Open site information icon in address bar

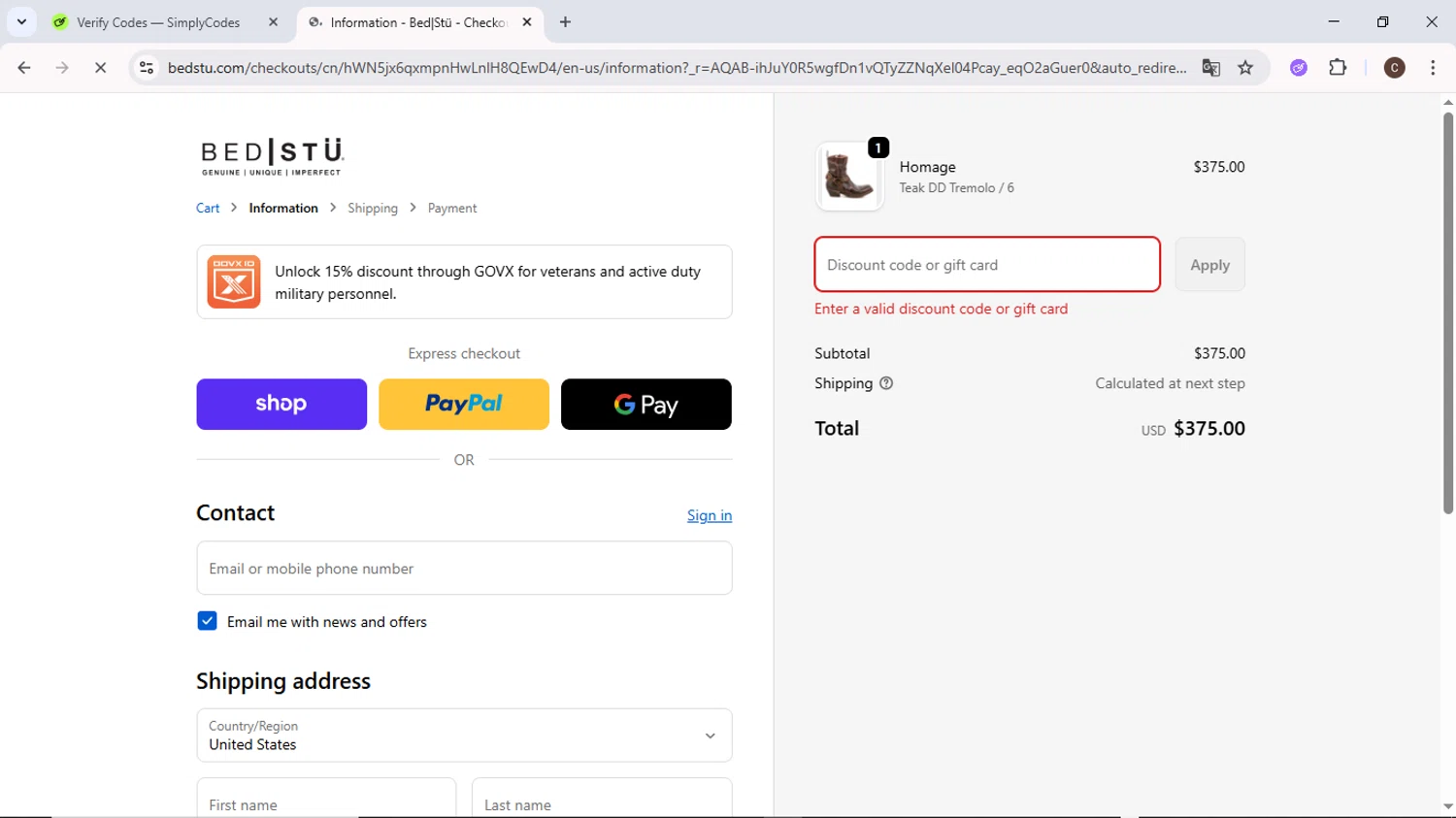pyautogui.click(x=147, y=68)
